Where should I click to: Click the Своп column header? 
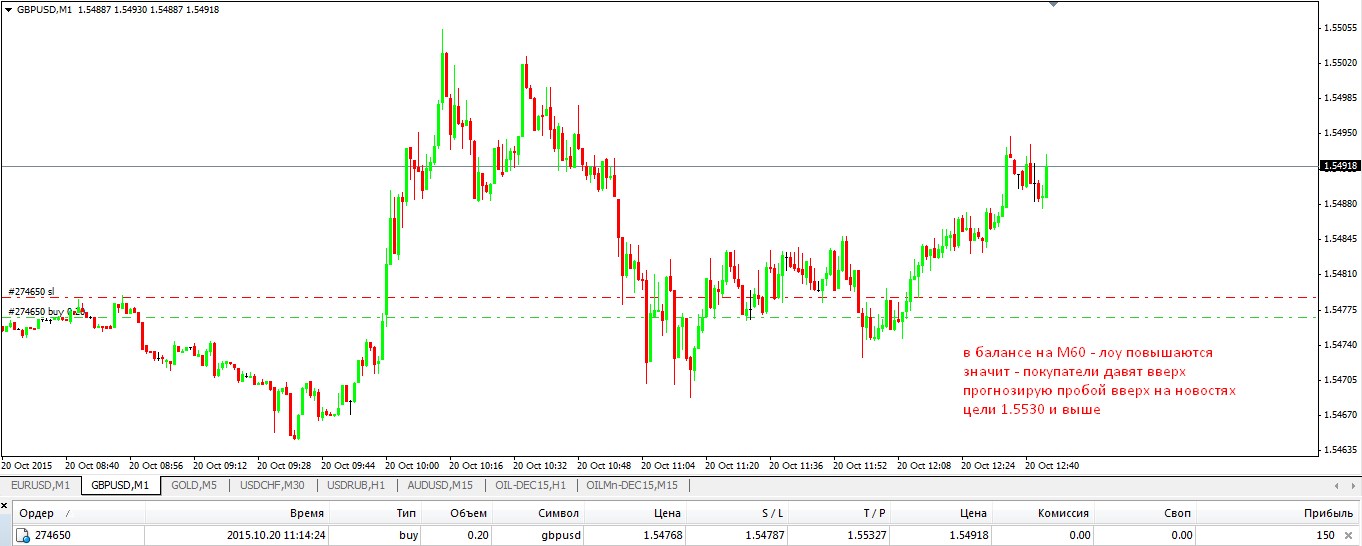(x=1146, y=513)
